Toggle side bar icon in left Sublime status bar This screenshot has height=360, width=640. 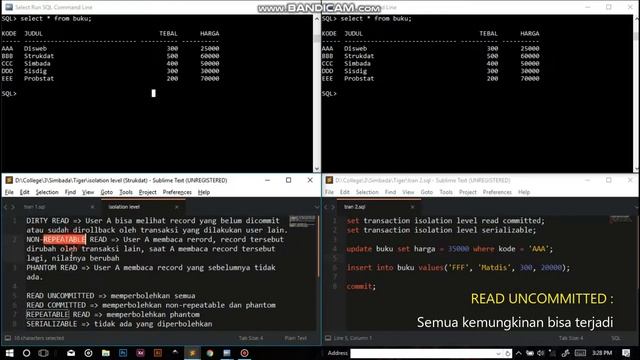point(8,338)
